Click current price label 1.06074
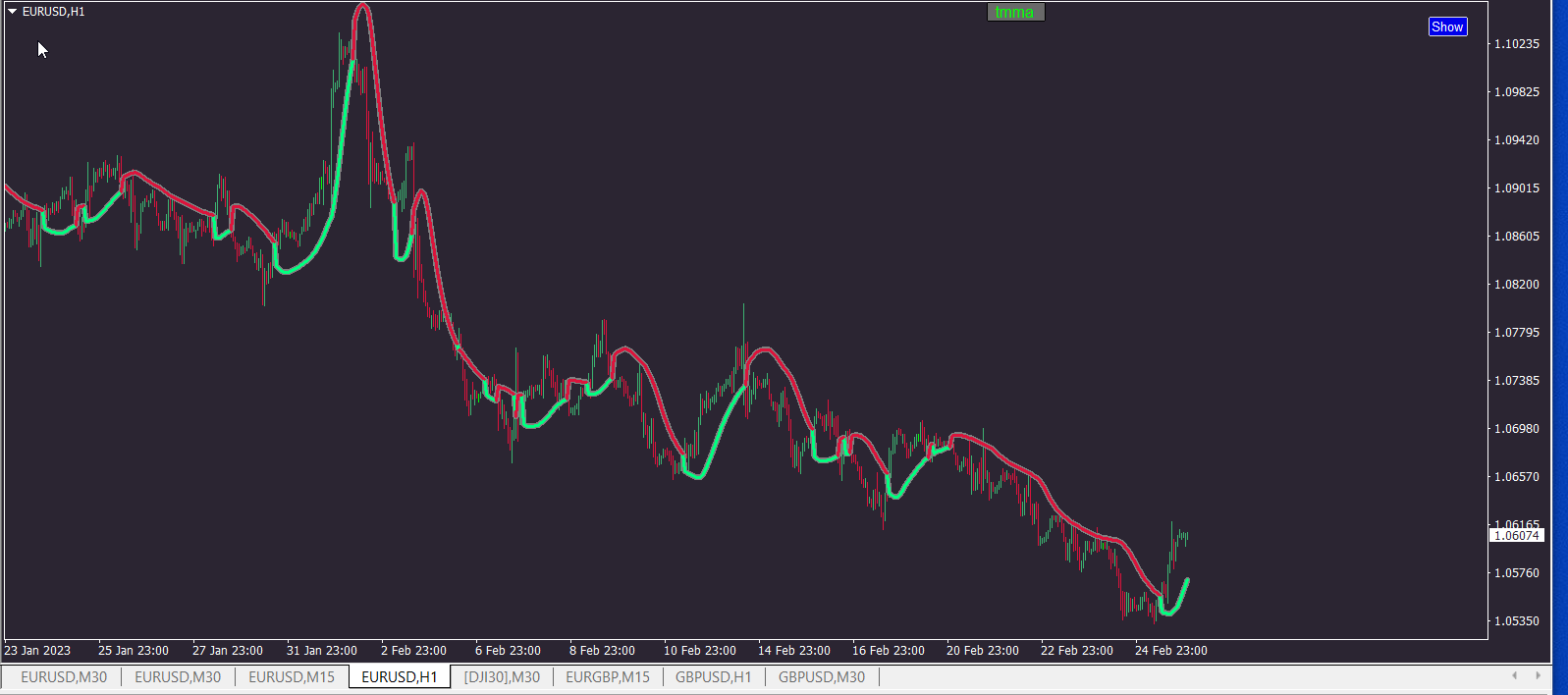The image size is (1568, 695). 1517,535
